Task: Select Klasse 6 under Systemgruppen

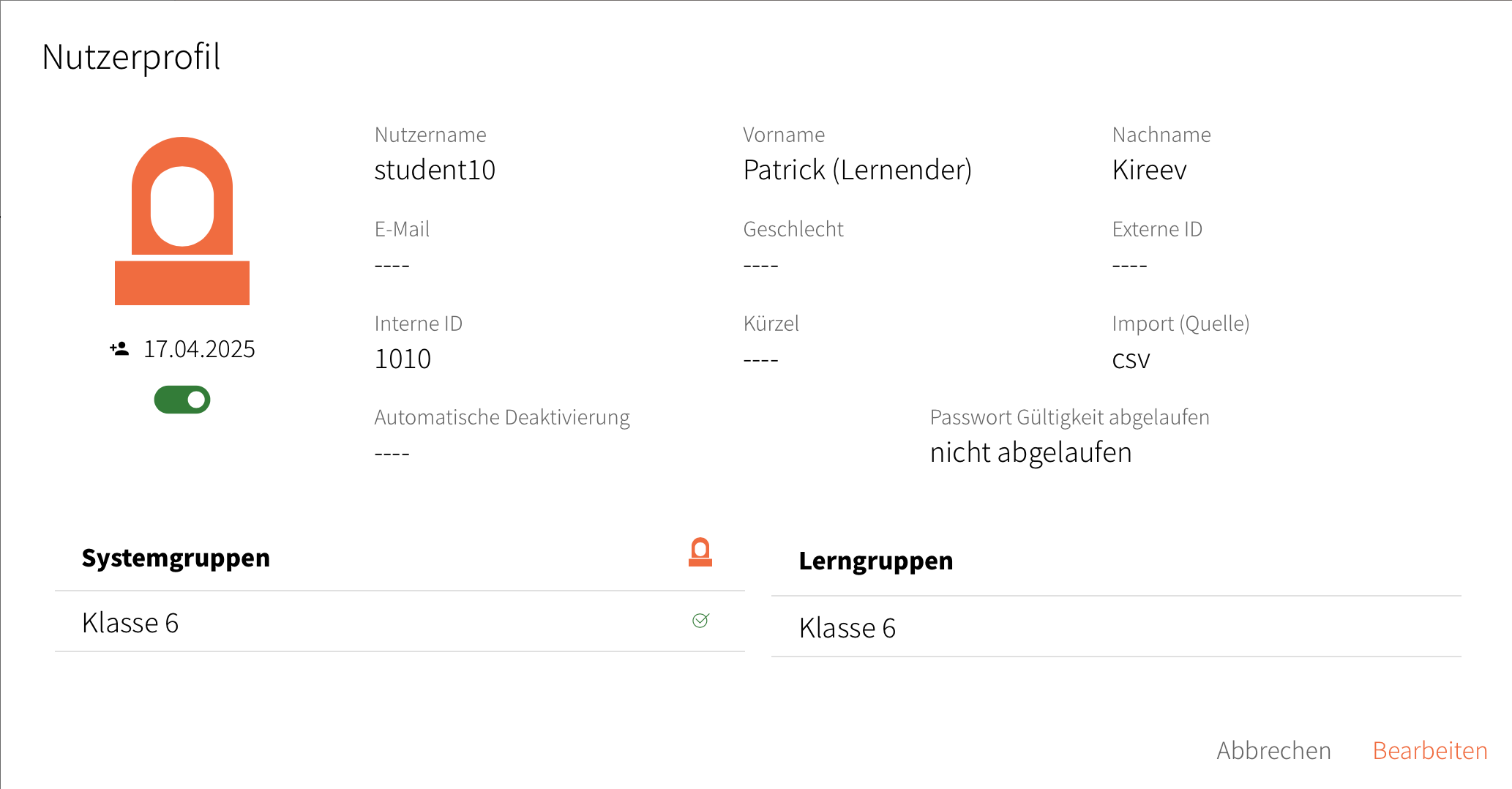Action: tap(130, 623)
